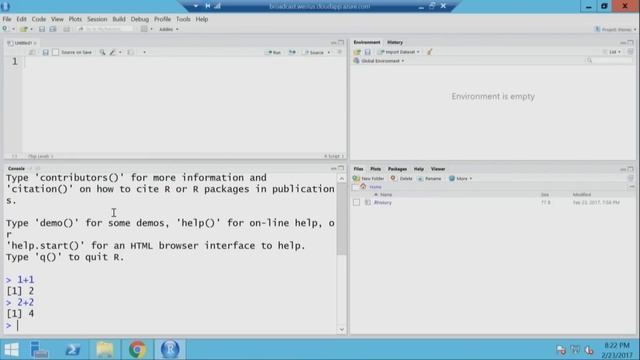Open Chrome from the Windows taskbar
640x360 pixels.
point(137,350)
